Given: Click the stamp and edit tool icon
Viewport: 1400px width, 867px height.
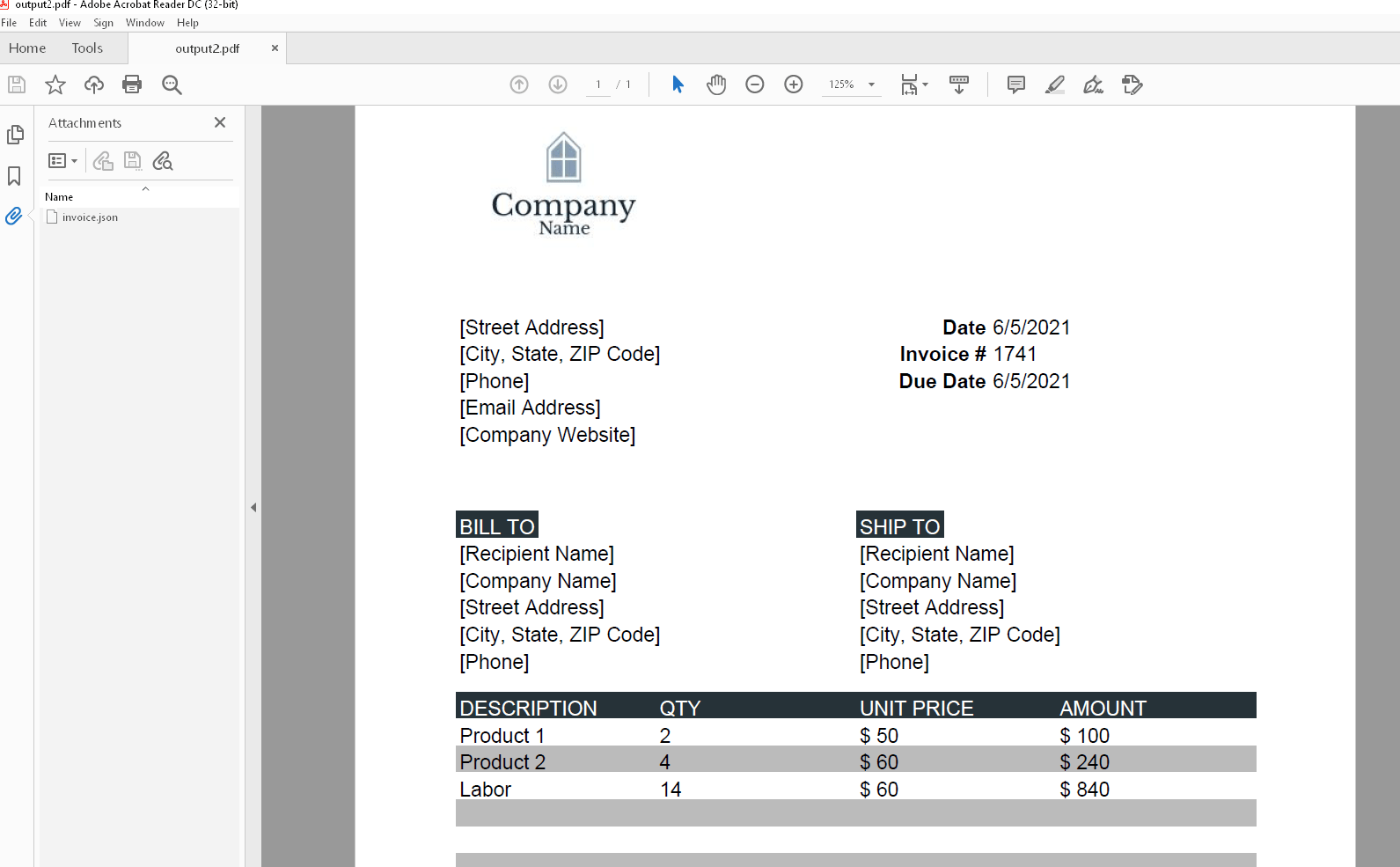Looking at the screenshot, I should (x=1132, y=84).
